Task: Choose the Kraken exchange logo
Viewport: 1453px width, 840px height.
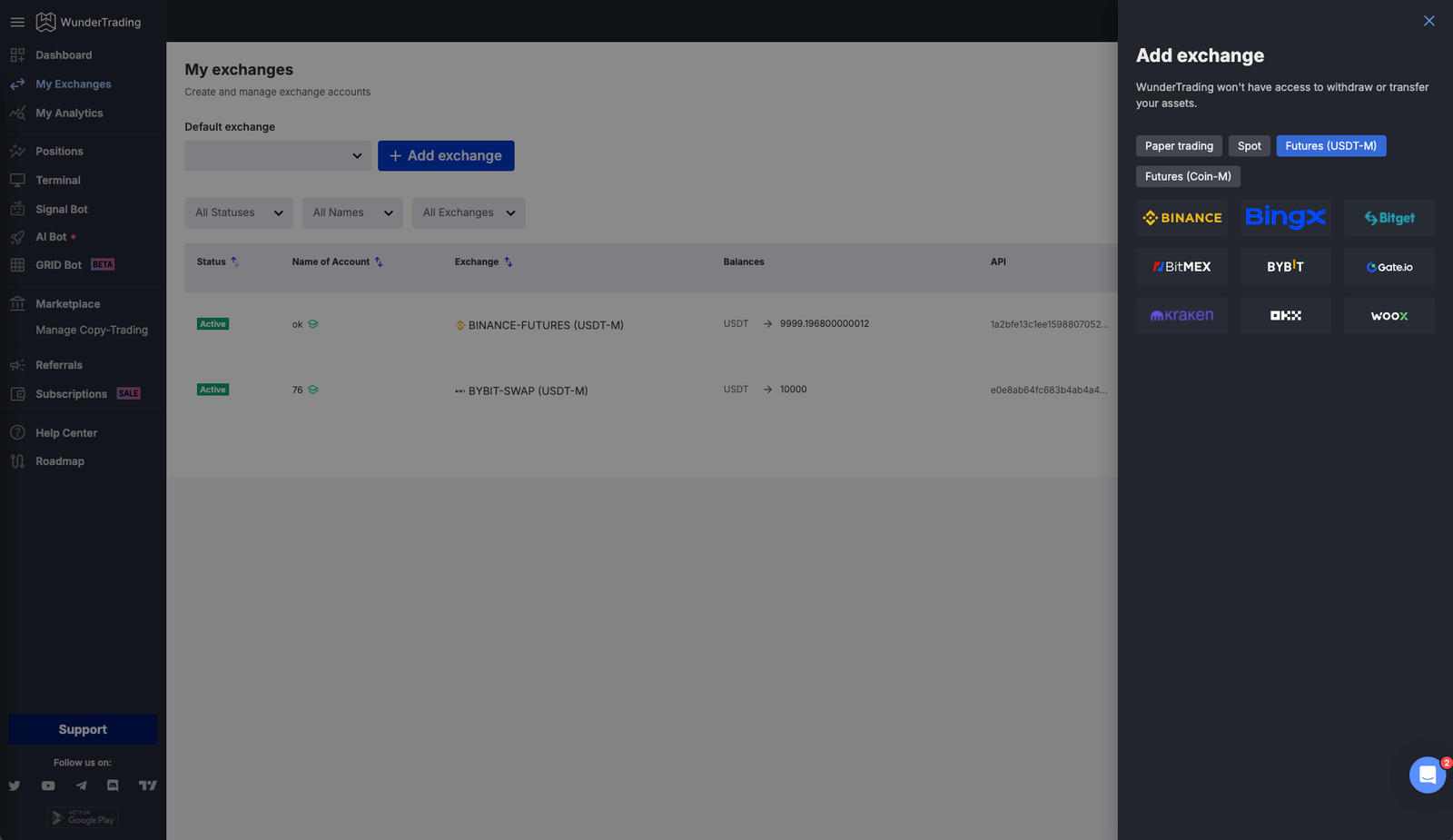Action: [x=1181, y=315]
